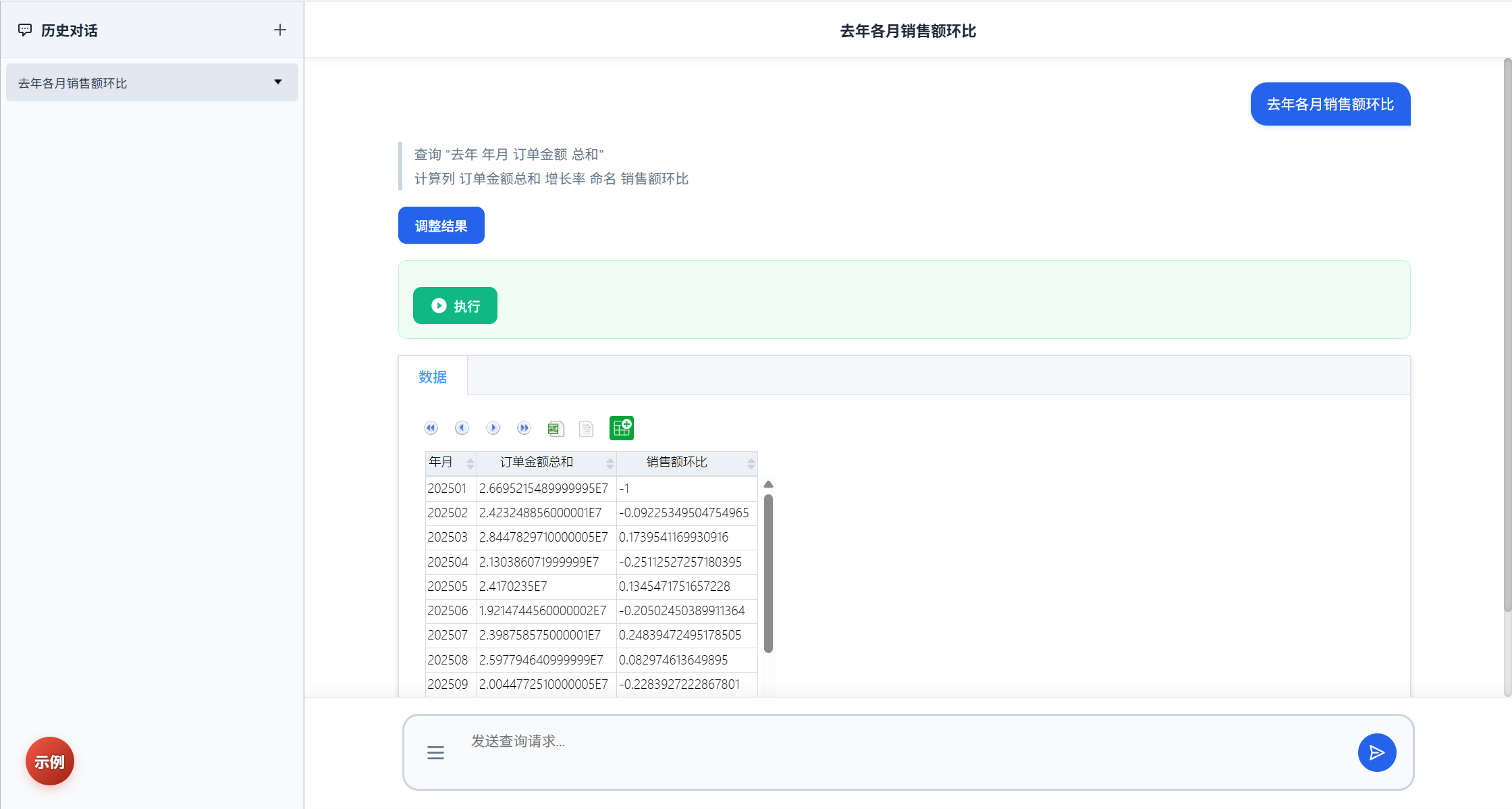This screenshot has height=809, width=1512.
Task: Click cell 202503 in the table
Action: coord(451,537)
